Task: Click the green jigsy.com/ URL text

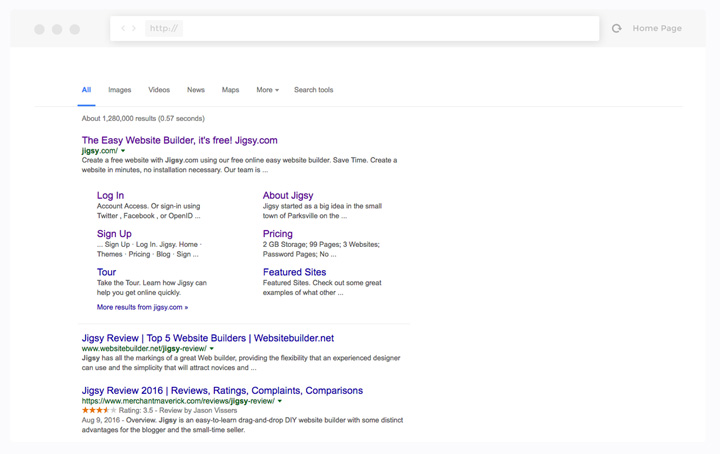Action: point(100,151)
